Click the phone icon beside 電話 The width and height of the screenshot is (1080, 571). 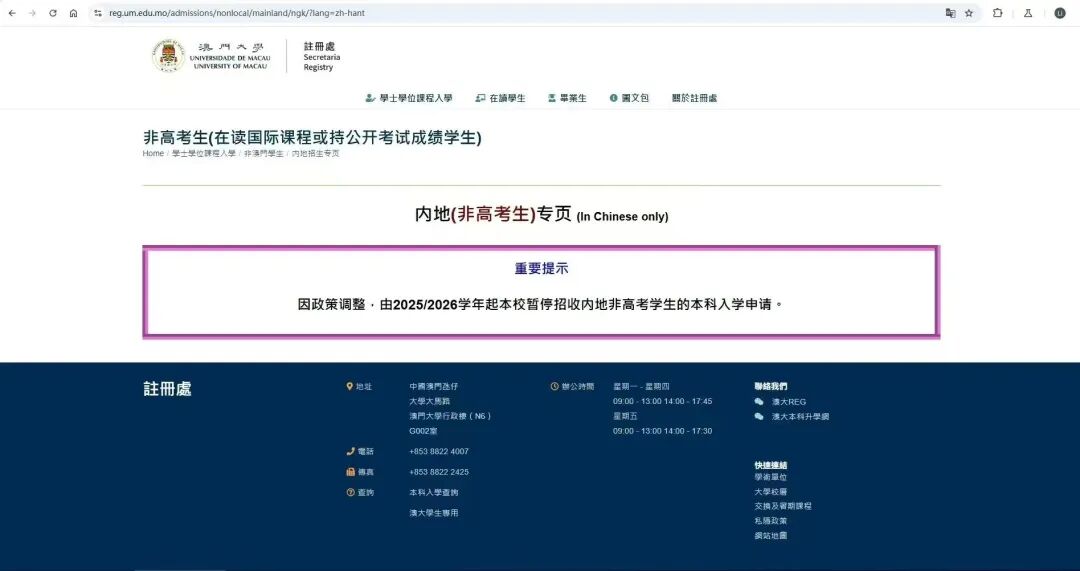(351, 451)
